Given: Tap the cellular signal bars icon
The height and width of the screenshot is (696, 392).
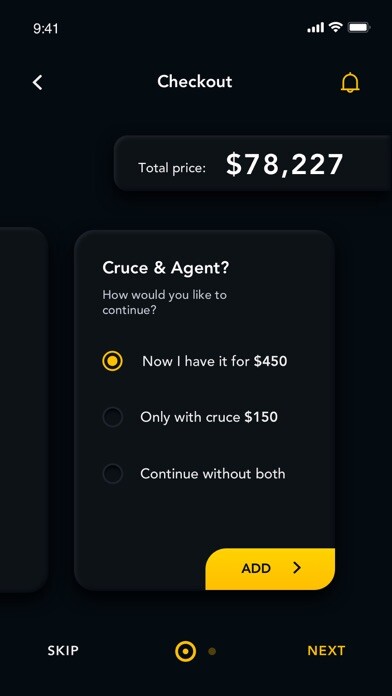Looking at the screenshot, I should click(x=316, y=28).
